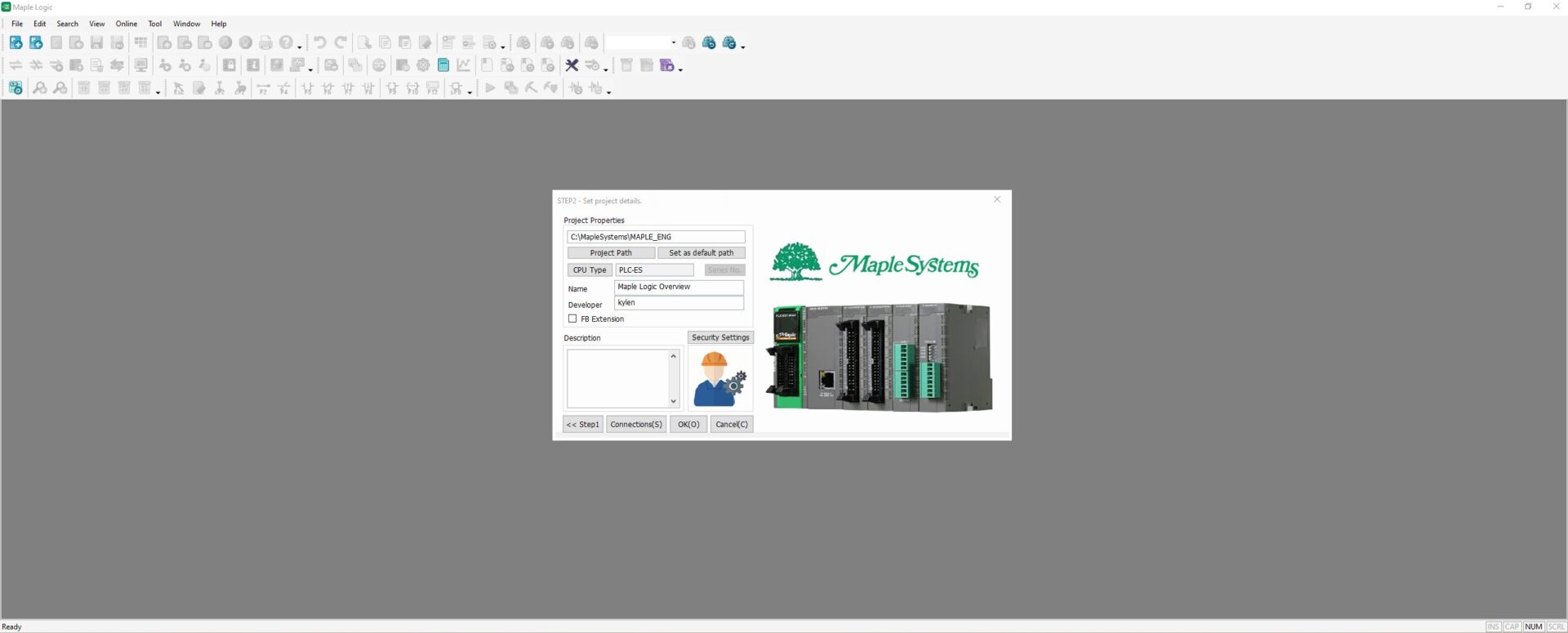Open the empty combo box in top toolbar
Viewport: 1568px width, 633px height.
coord(641,42)
